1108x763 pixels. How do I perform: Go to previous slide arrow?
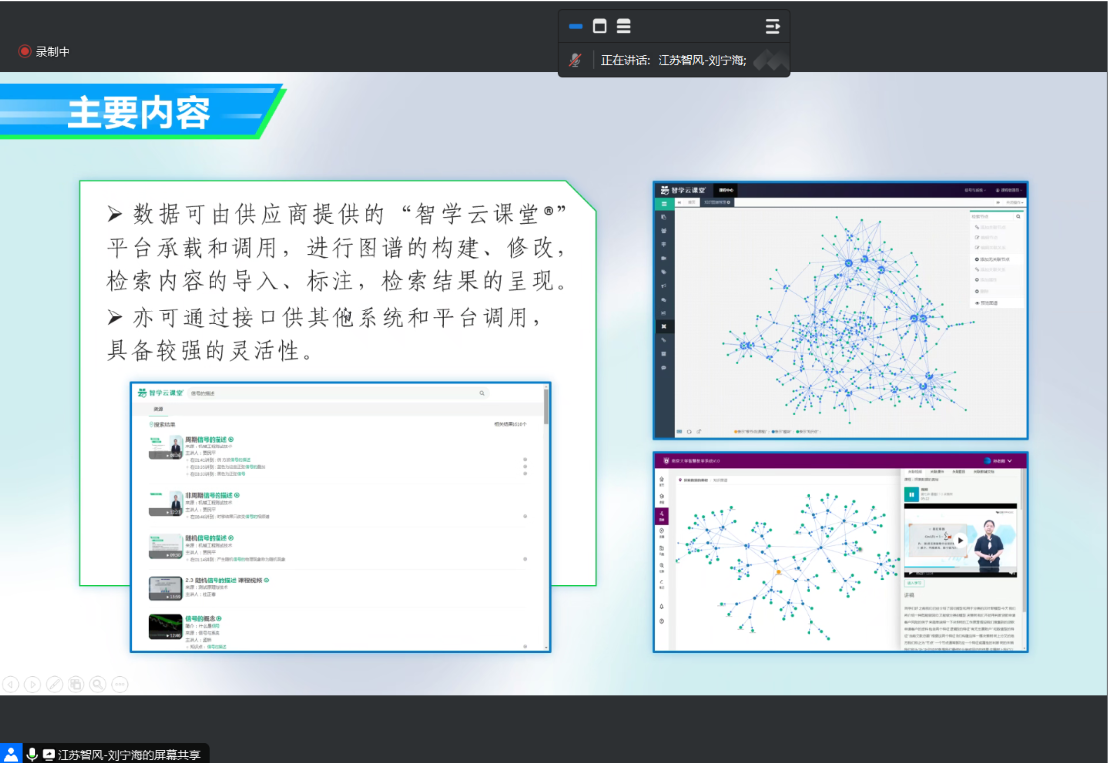(x=11, y=684)
